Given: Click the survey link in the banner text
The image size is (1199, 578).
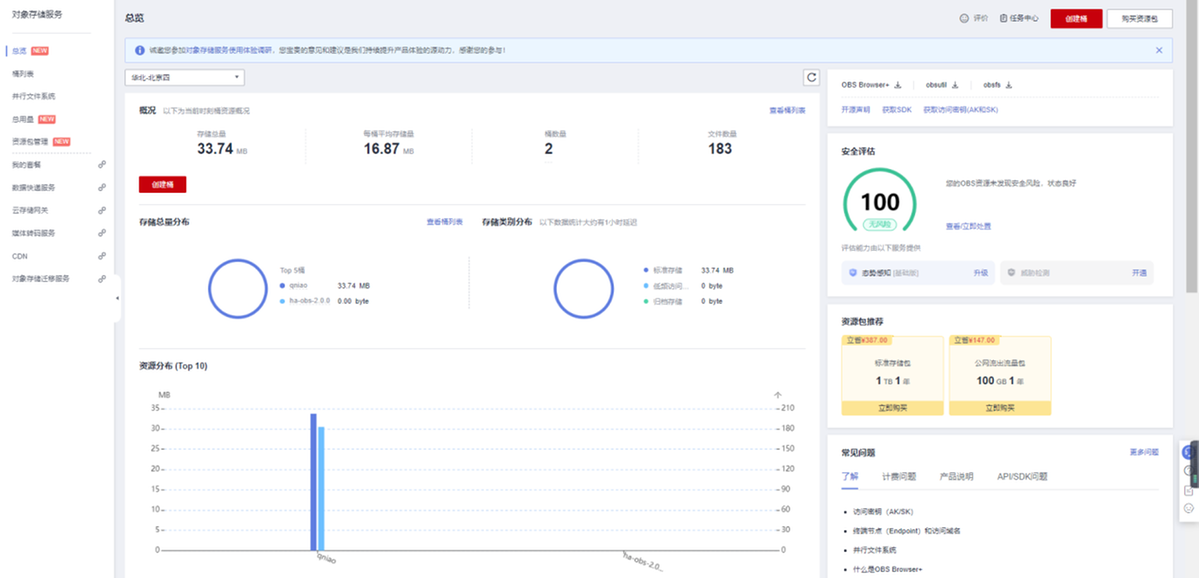Looking at the screenshot, I should [229, 50].
